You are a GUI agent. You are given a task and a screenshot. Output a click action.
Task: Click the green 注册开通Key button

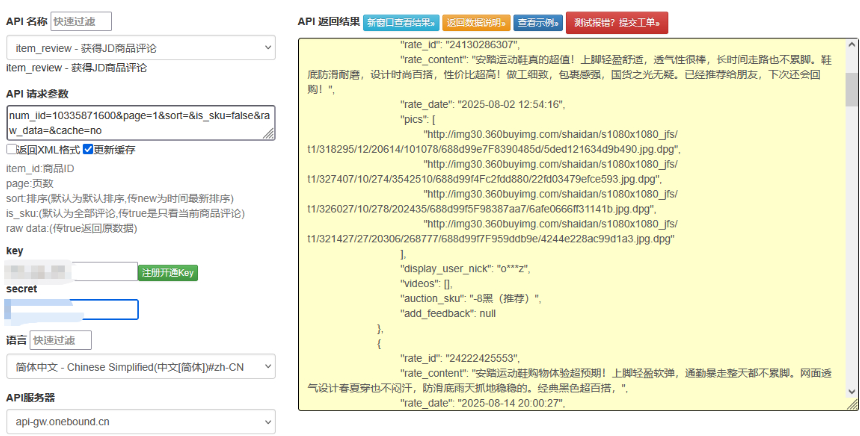168,272
